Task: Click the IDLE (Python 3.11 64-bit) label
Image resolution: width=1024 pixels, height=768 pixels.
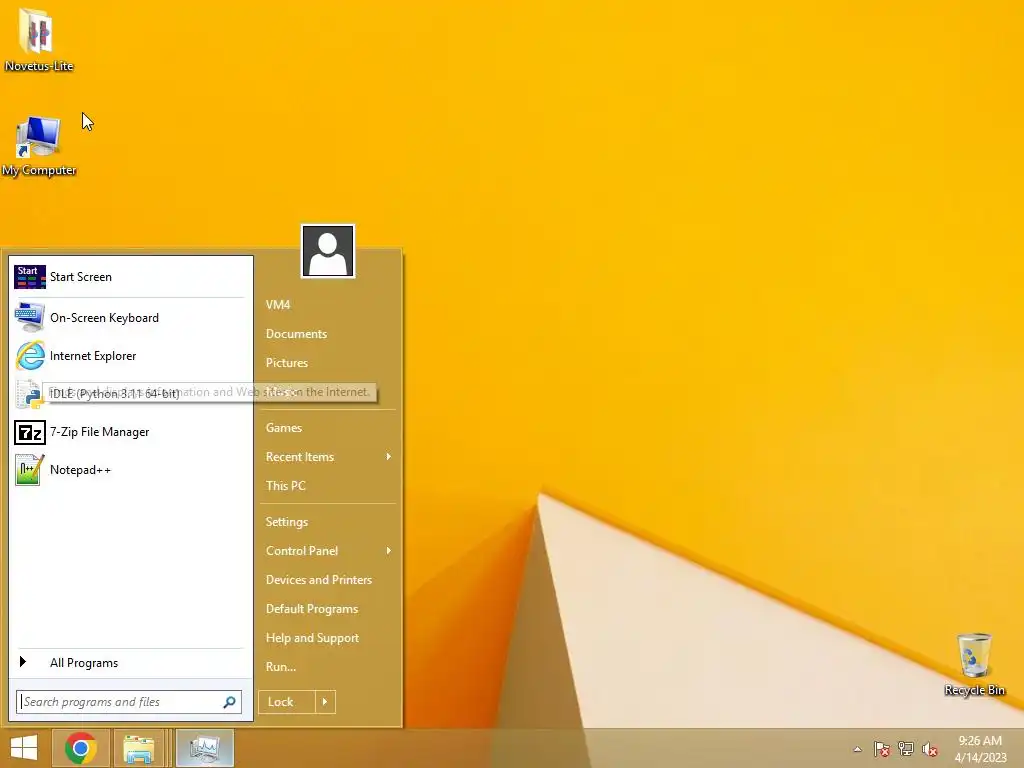Action: (115, 394)
